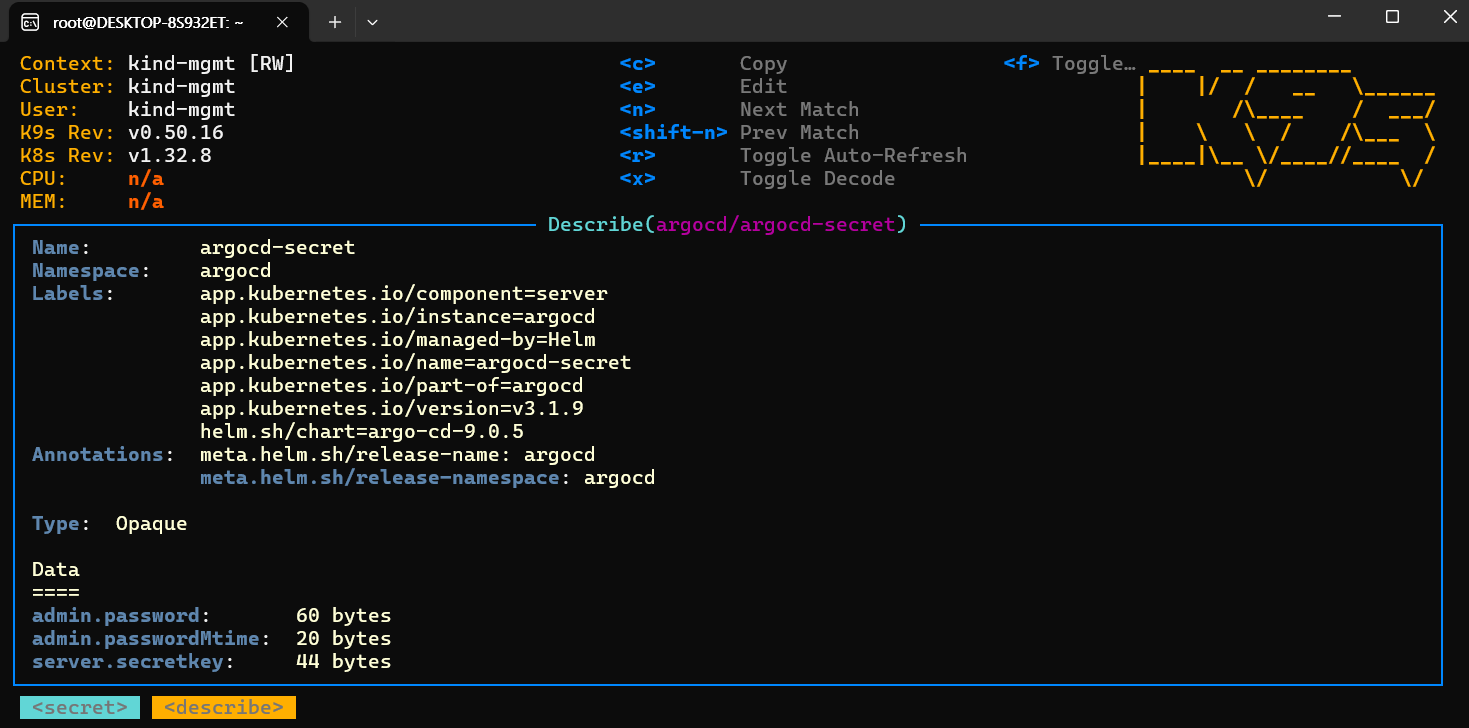Click the <f> Toggle… shortcut hint
The height and width of the screenshot is (728, 1469).
click(1069, 64)
